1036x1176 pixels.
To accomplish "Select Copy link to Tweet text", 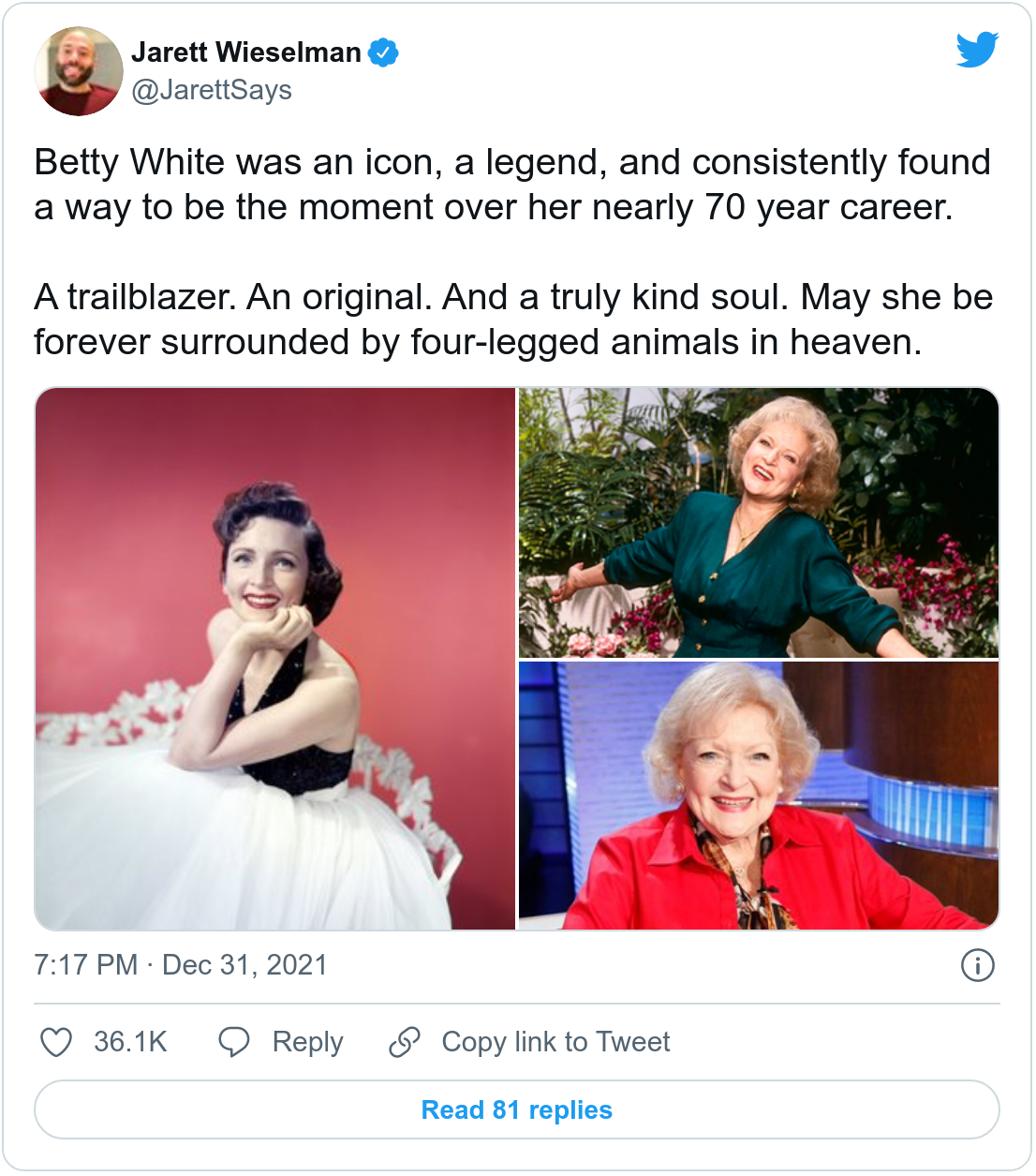I will [555, 1042].
